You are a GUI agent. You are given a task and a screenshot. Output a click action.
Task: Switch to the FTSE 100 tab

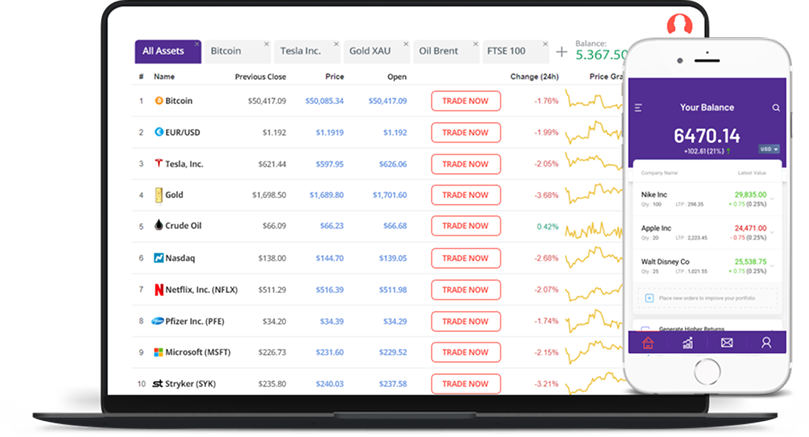[516, 52]
